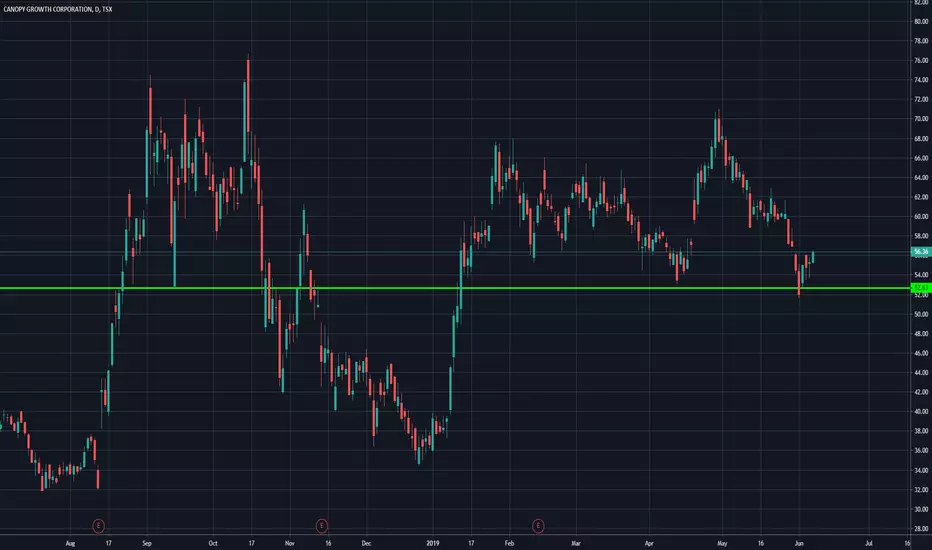Click the '40.00' price axis label
This screenshot has width=932, height=550.
pyautogui.click(x=921, y=411)
